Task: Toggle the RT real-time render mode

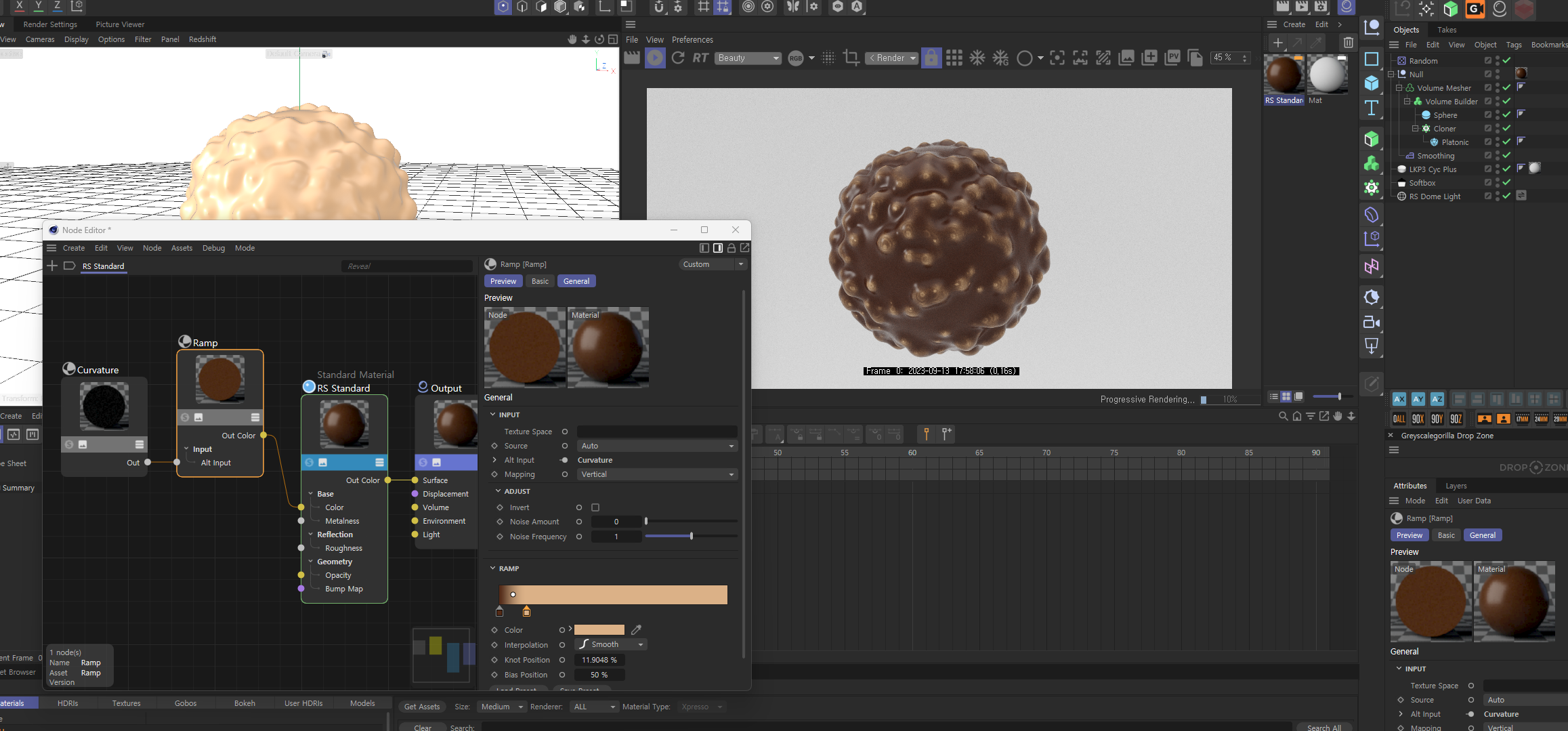Action: pos(700,58)
